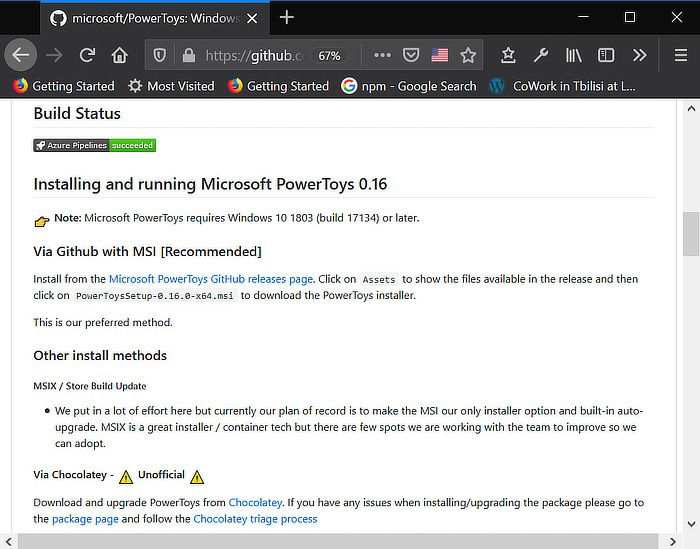Click the horizontal scrollbar left arrow

[8, 541]
